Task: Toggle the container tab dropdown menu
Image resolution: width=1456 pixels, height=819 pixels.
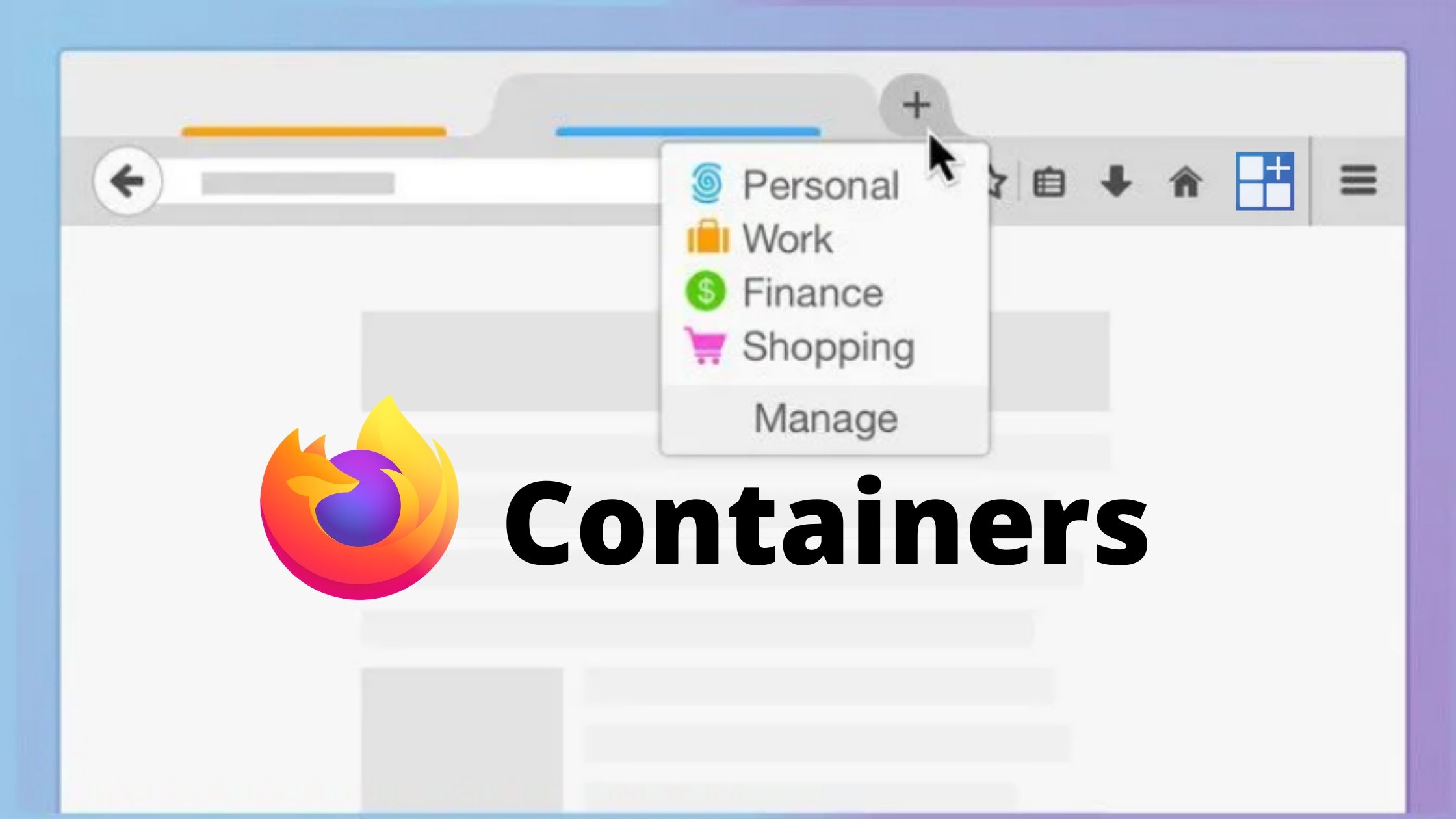Action: click(x=915, y=105)
